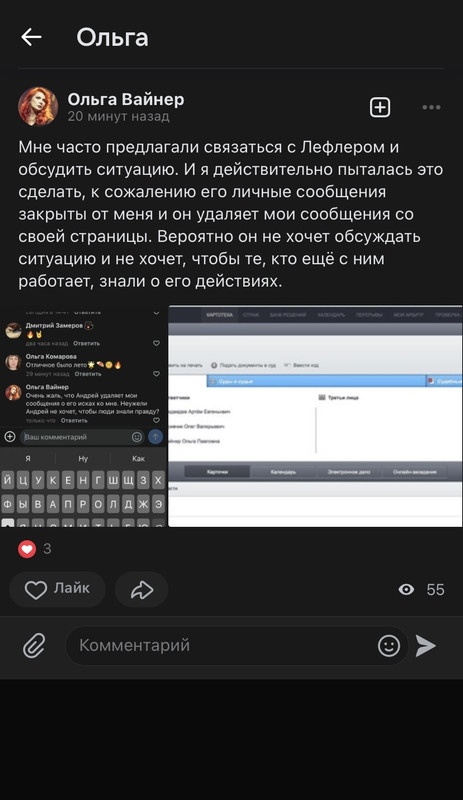Screen dimensions: 463x800
Task: Tap the back arrow icon
Action: click(x=31, y=37)
